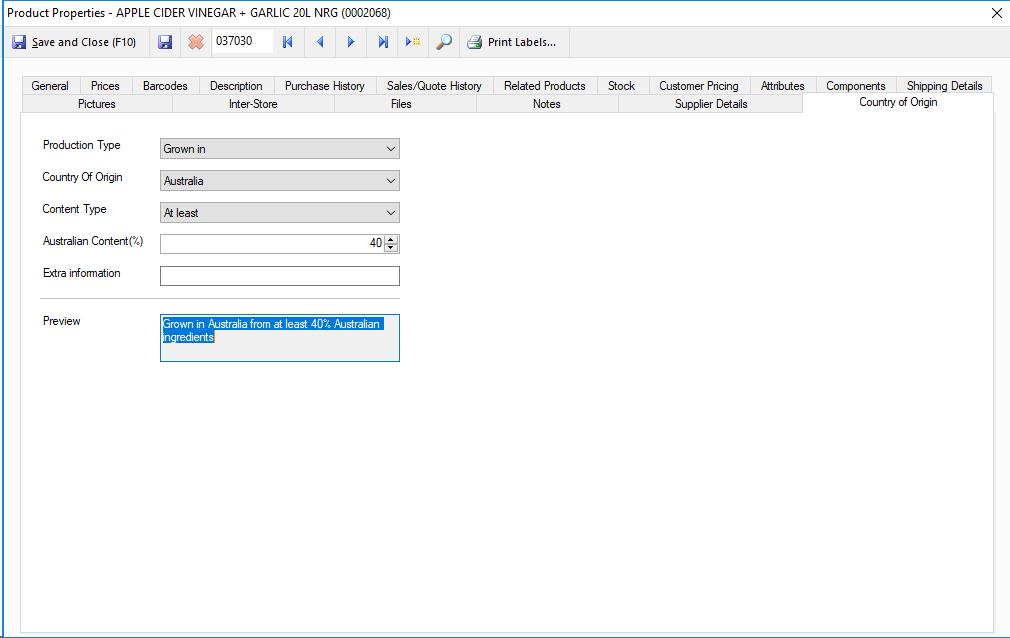1010x638 pixels.
Task: Expand the Country Of Origin dropdown
Action: coord(390,181)
